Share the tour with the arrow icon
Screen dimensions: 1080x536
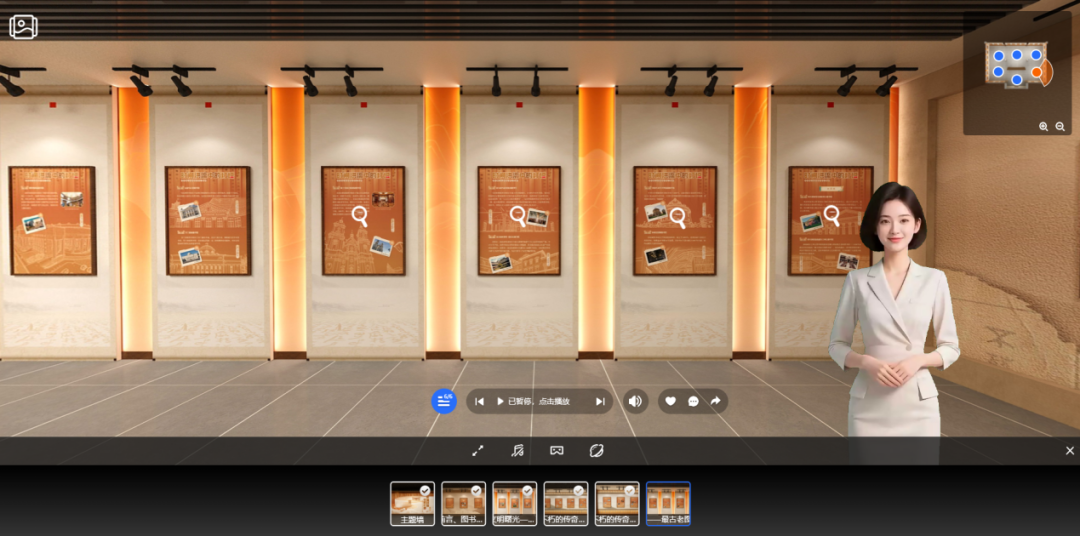[x=716, y=401]
